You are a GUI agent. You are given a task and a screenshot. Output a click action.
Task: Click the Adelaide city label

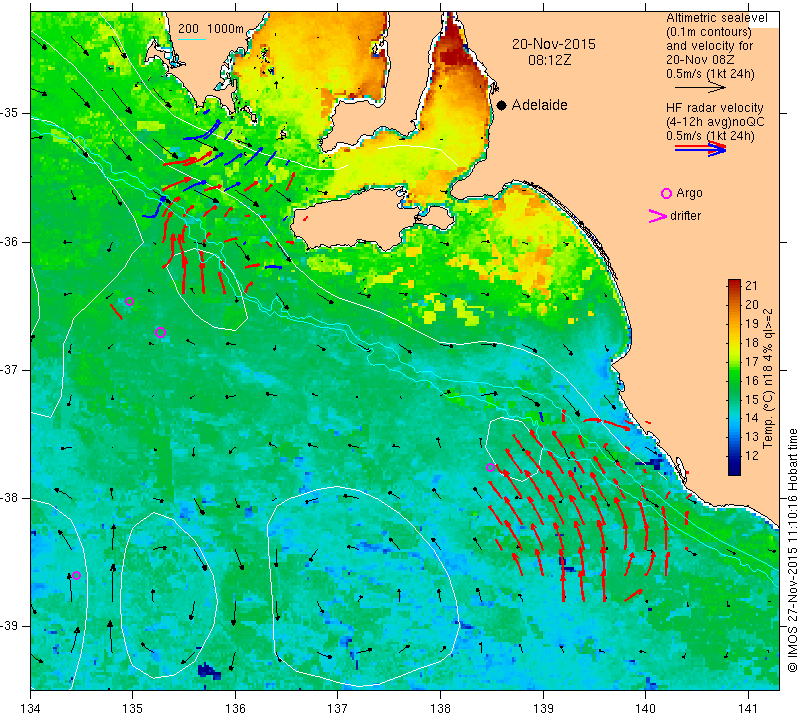click(539, 105)
